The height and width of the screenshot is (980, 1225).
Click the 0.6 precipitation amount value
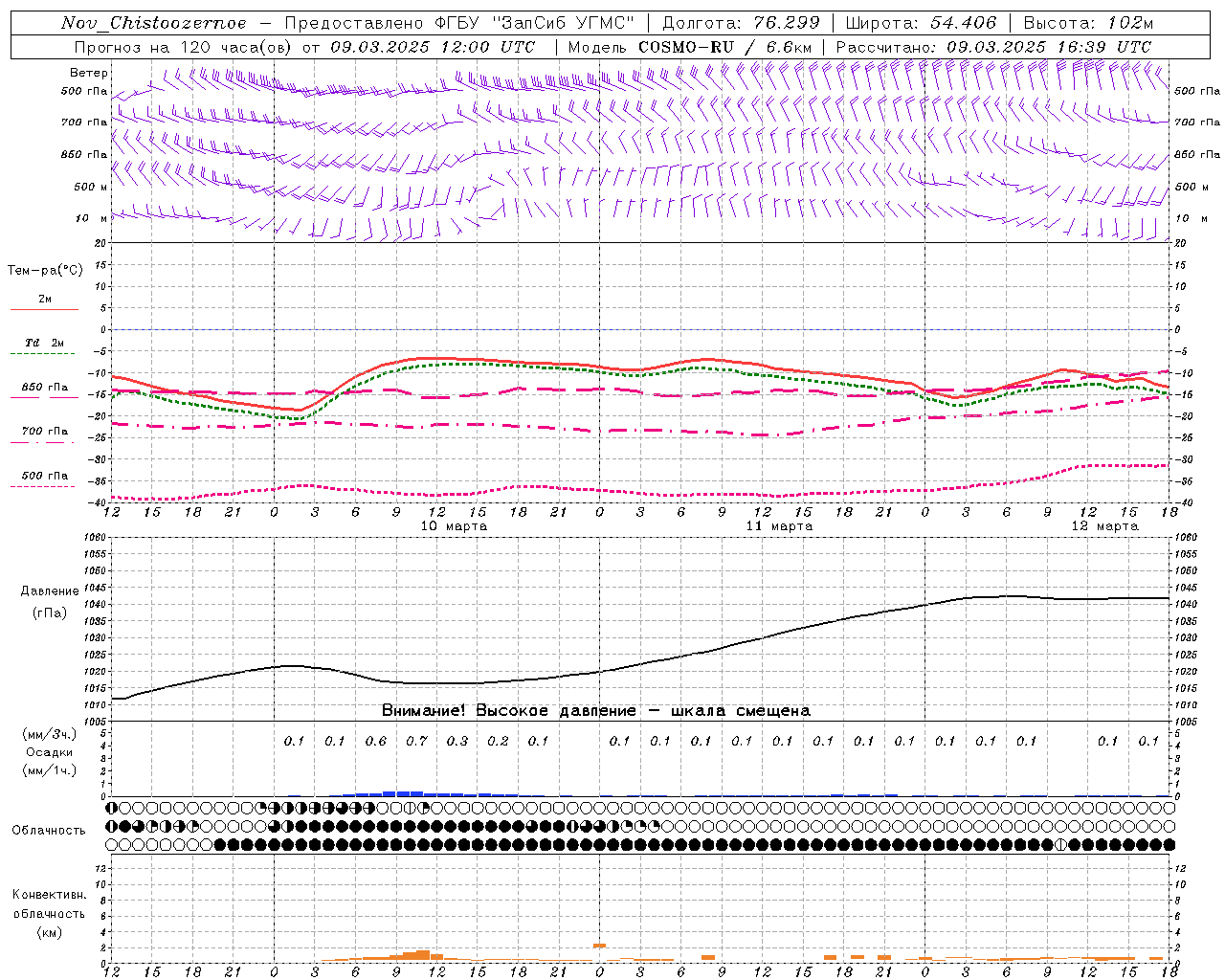coord(376,741)
